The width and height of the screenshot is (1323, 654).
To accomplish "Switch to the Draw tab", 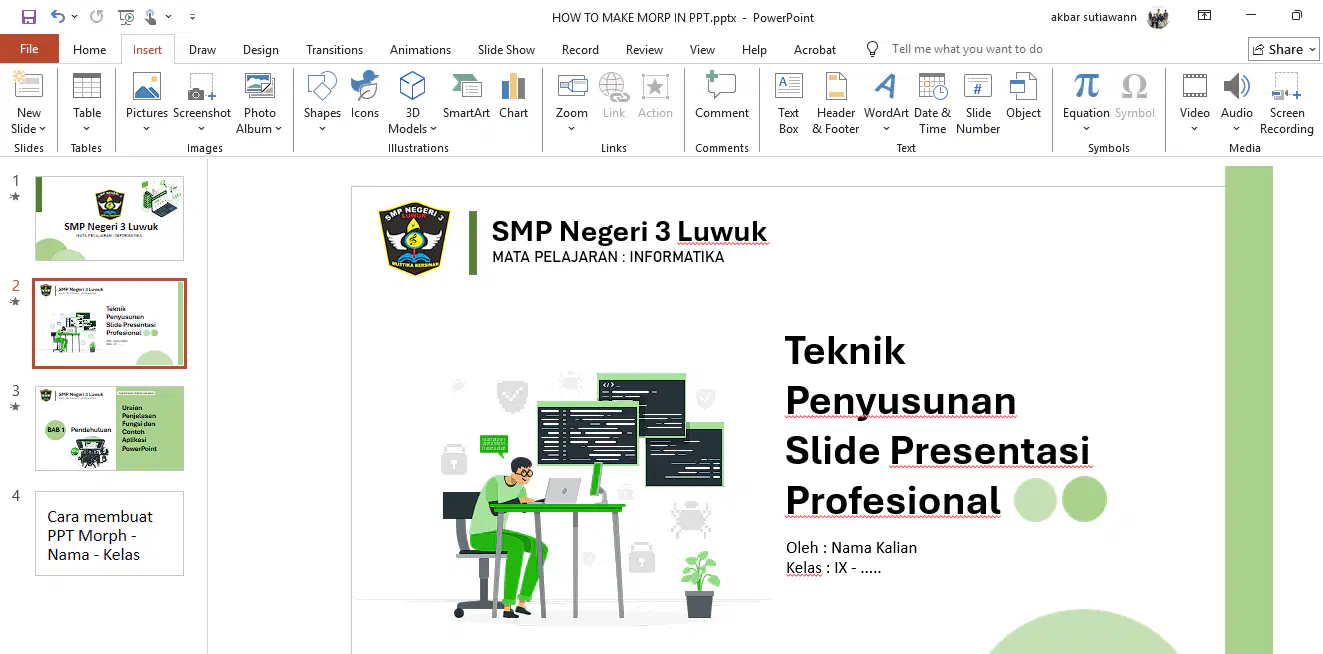I will pyautogui.click(x=202, y=49).
